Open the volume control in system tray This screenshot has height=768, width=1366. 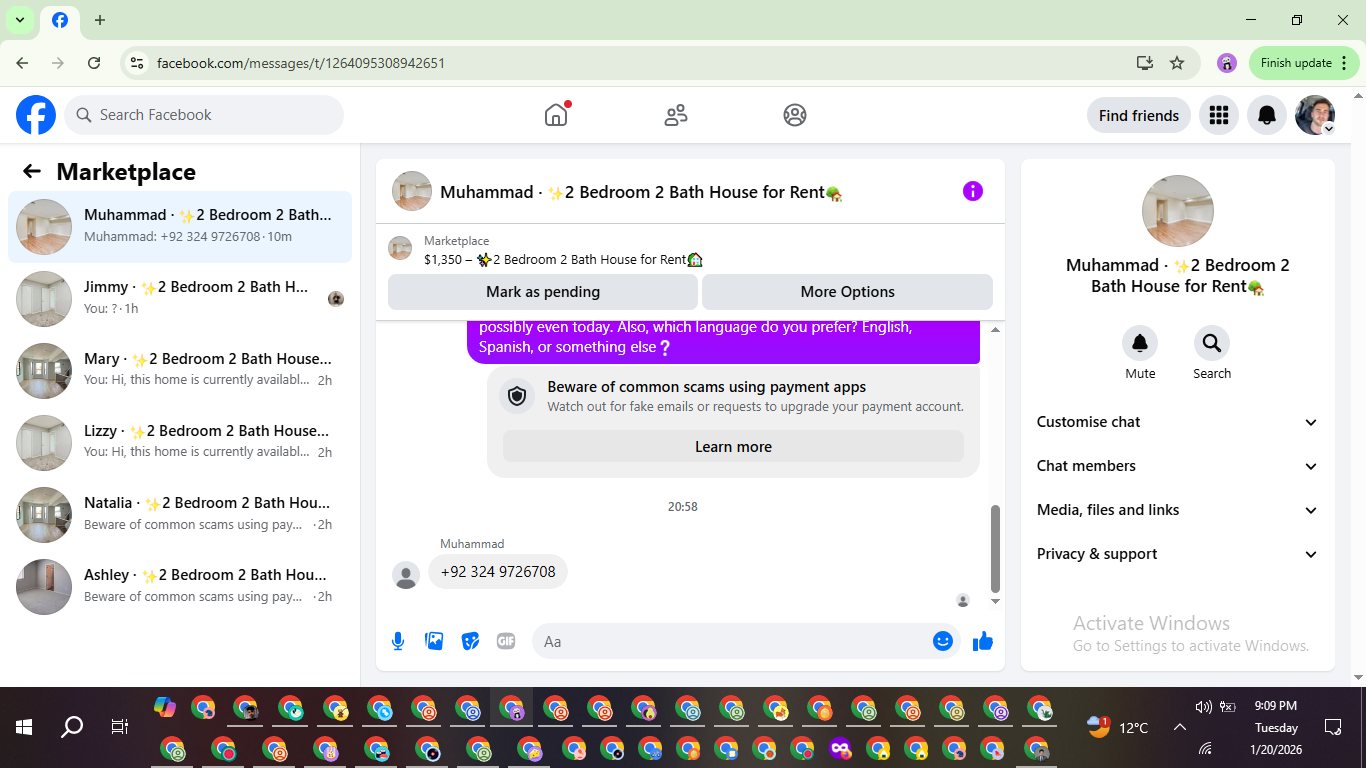(x=1203, y=707)
